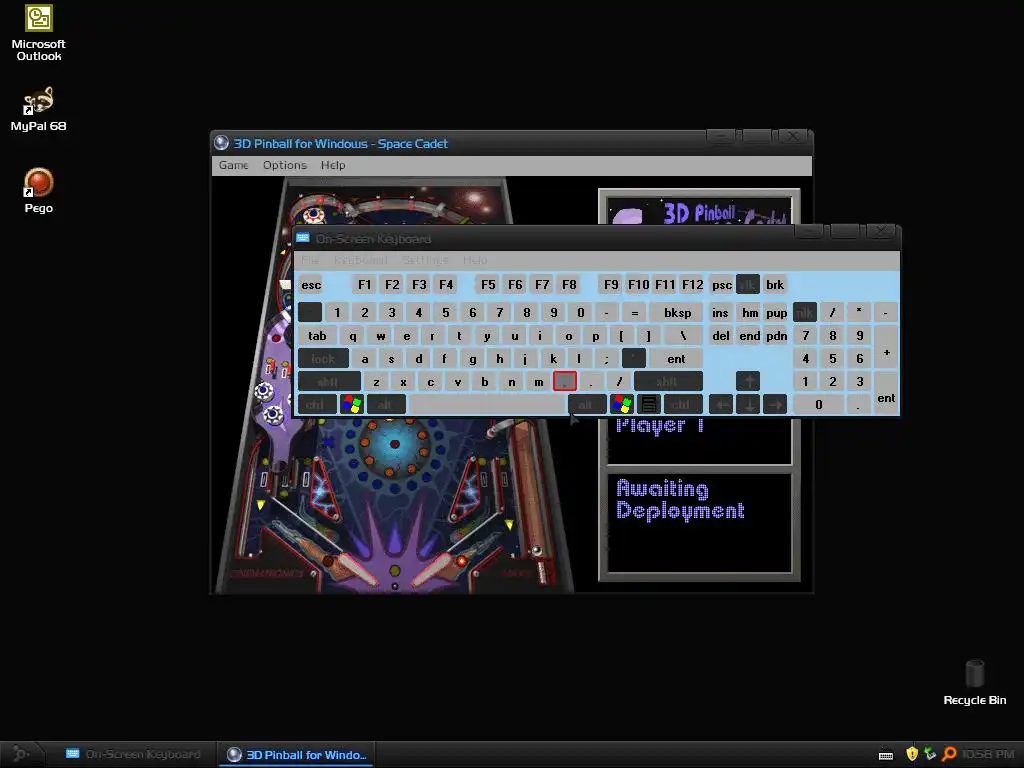
Task: Toggle the right ctrl key
Action: 682,404
